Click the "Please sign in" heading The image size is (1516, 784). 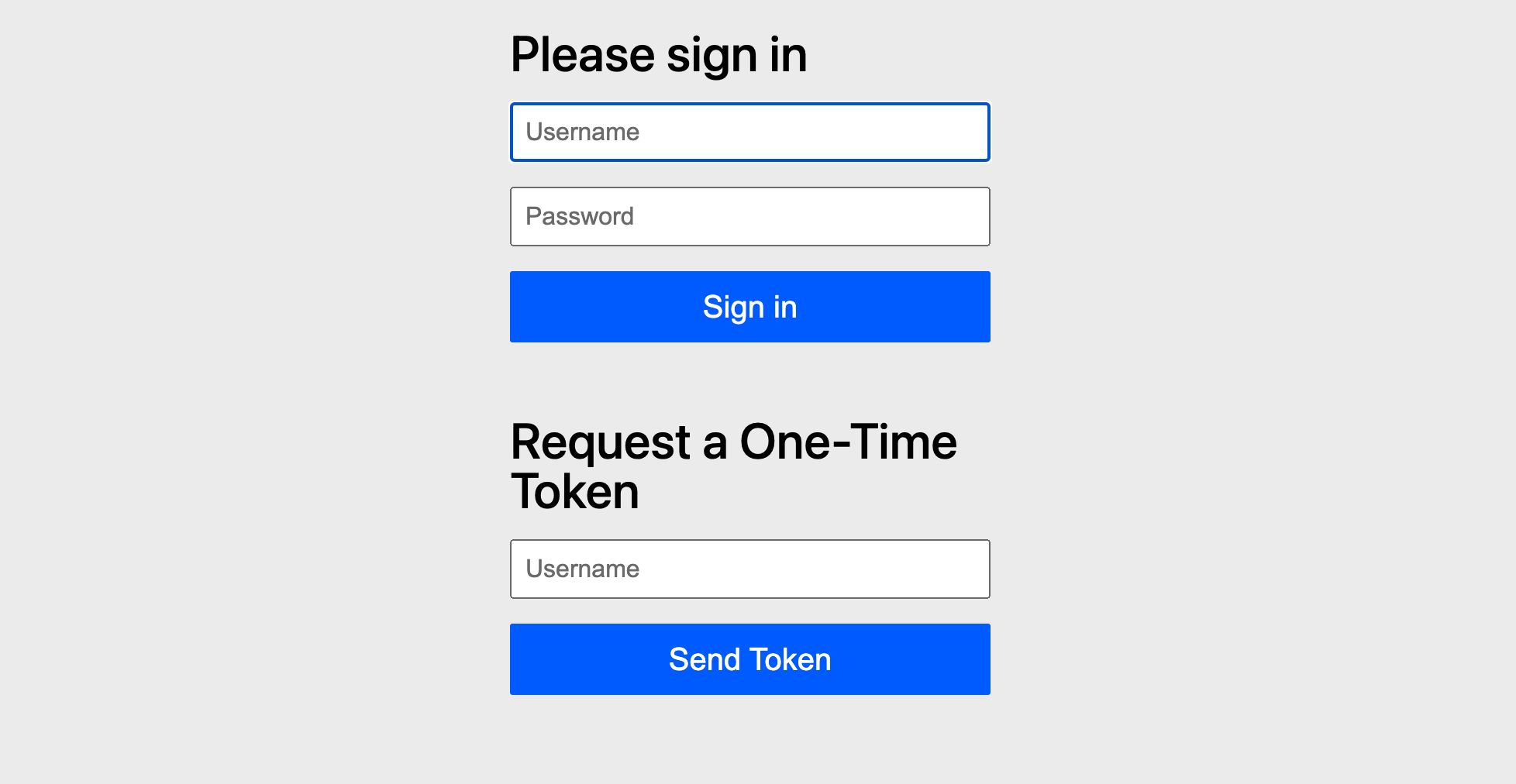pos(659,55)
